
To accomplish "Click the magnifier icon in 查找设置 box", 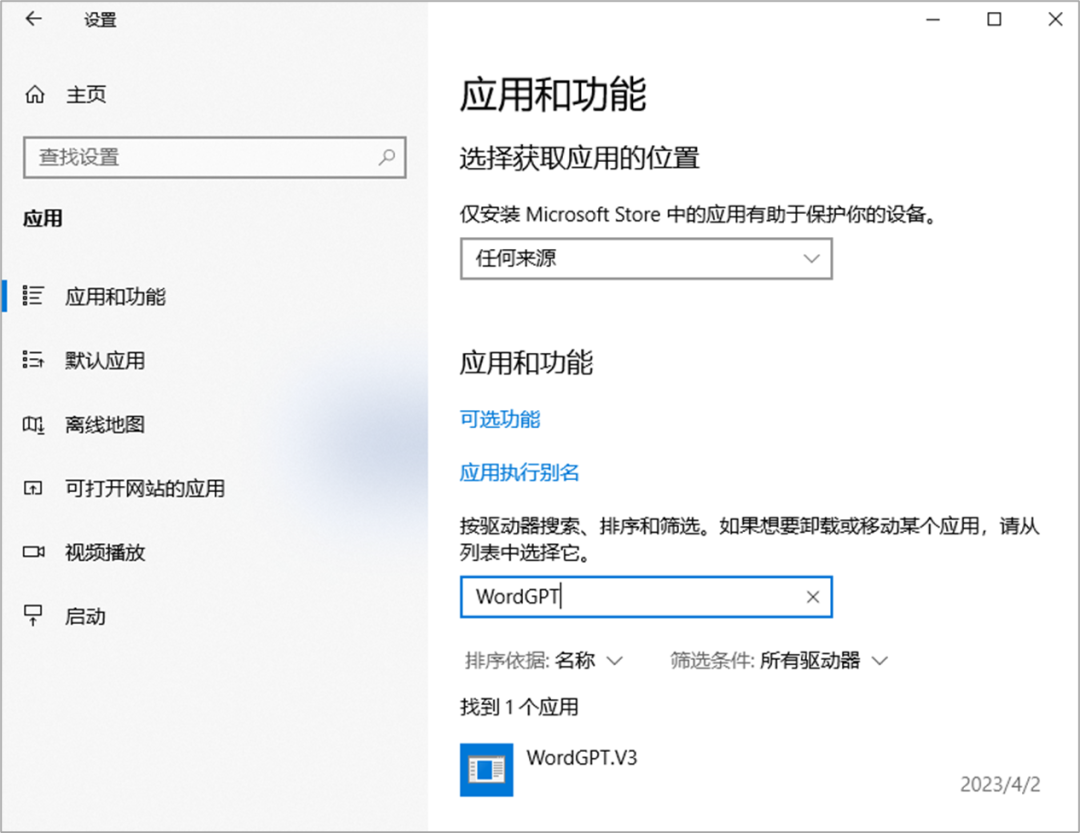I will tap(387, 157).
